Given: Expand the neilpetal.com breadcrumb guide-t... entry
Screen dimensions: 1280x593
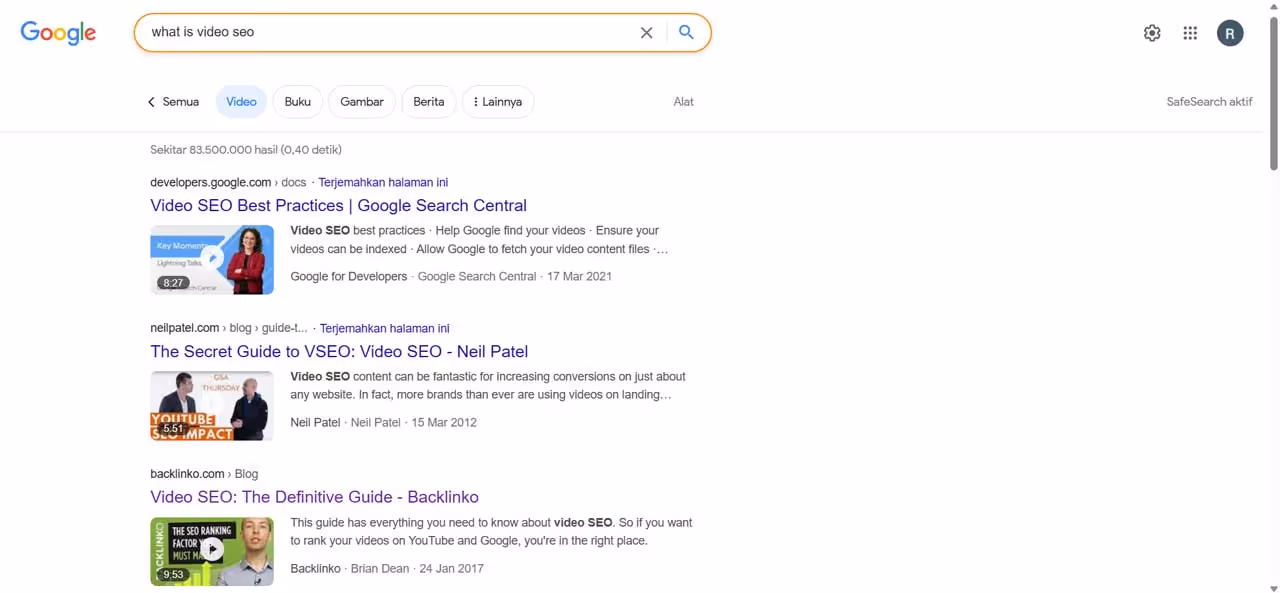Looking at the screenshot, I should click(x=283, y=328).
